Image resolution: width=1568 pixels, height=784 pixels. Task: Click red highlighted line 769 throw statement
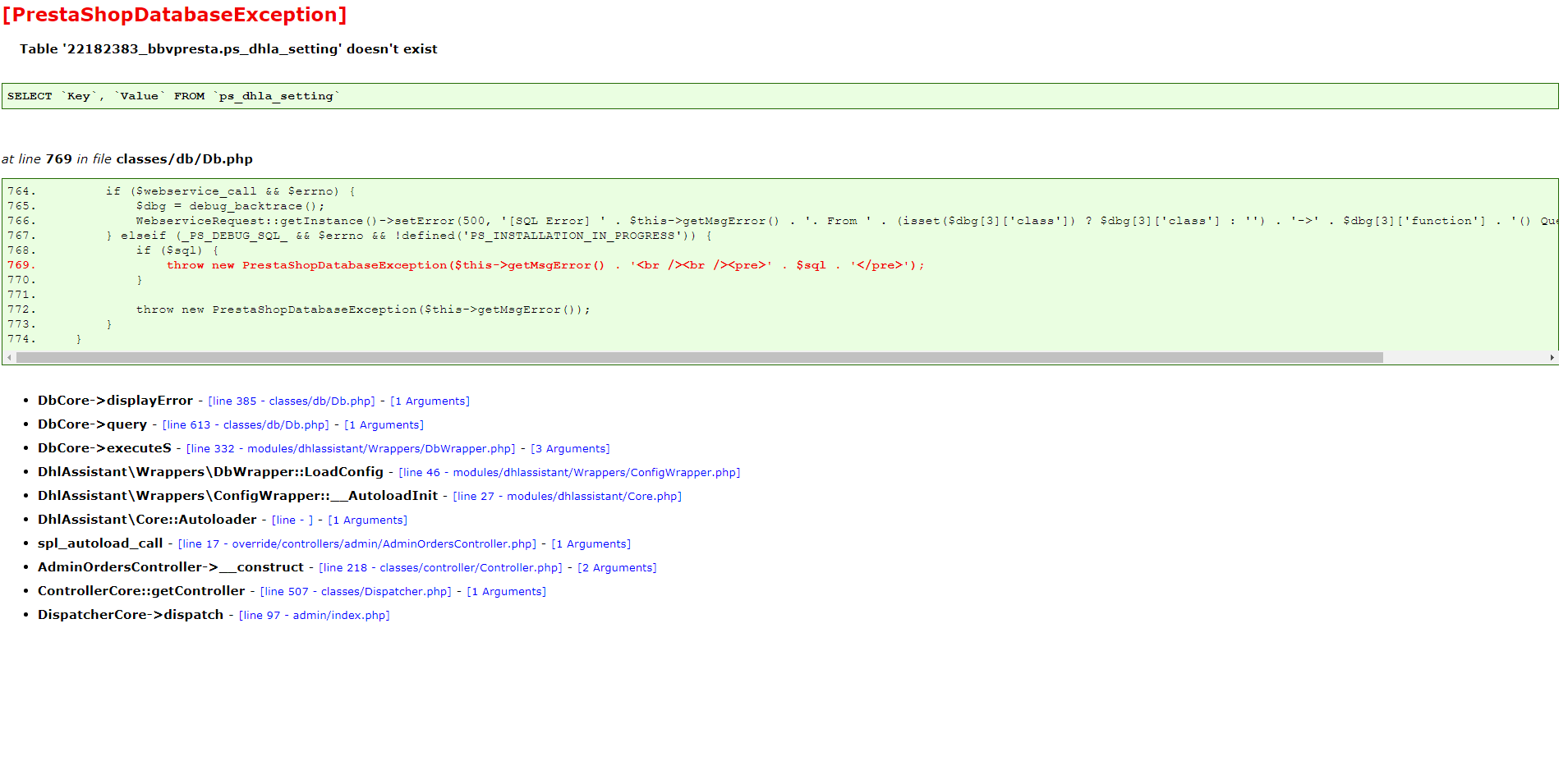pos(545,265)
